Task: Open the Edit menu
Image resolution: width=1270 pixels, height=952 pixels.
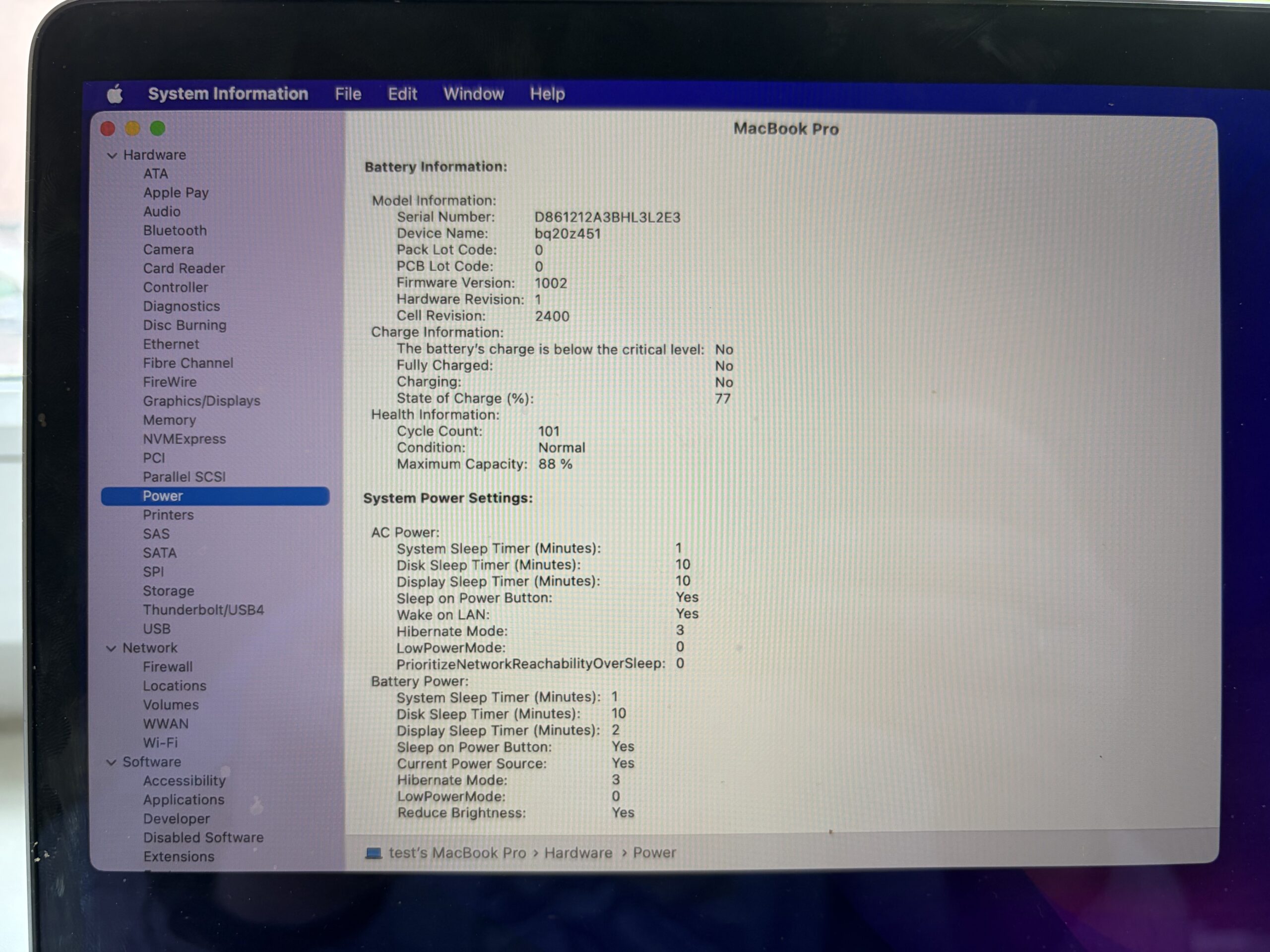Action: pyautogui.click(x=402, y=94)
